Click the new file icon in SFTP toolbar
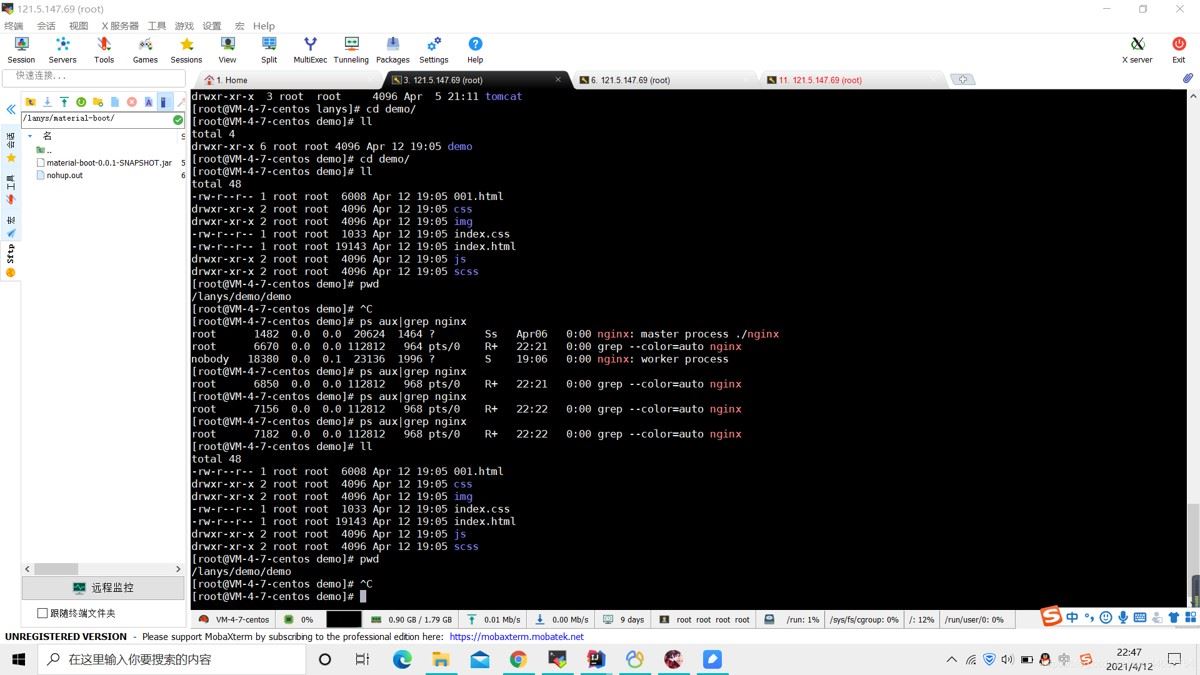Viewport: 1200px width, 675px height. 115,102
